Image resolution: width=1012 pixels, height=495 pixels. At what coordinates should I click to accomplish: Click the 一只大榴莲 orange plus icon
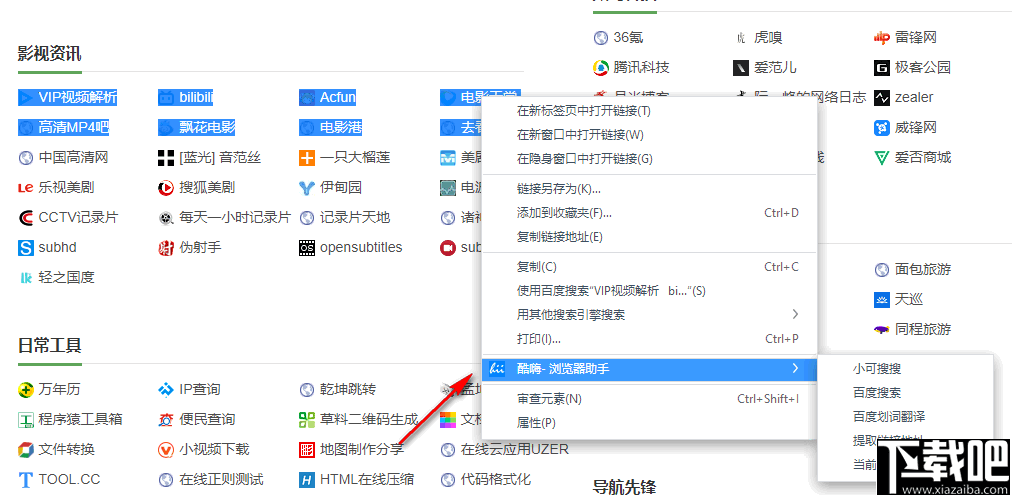pyautogui.click(x=307, y=157)
